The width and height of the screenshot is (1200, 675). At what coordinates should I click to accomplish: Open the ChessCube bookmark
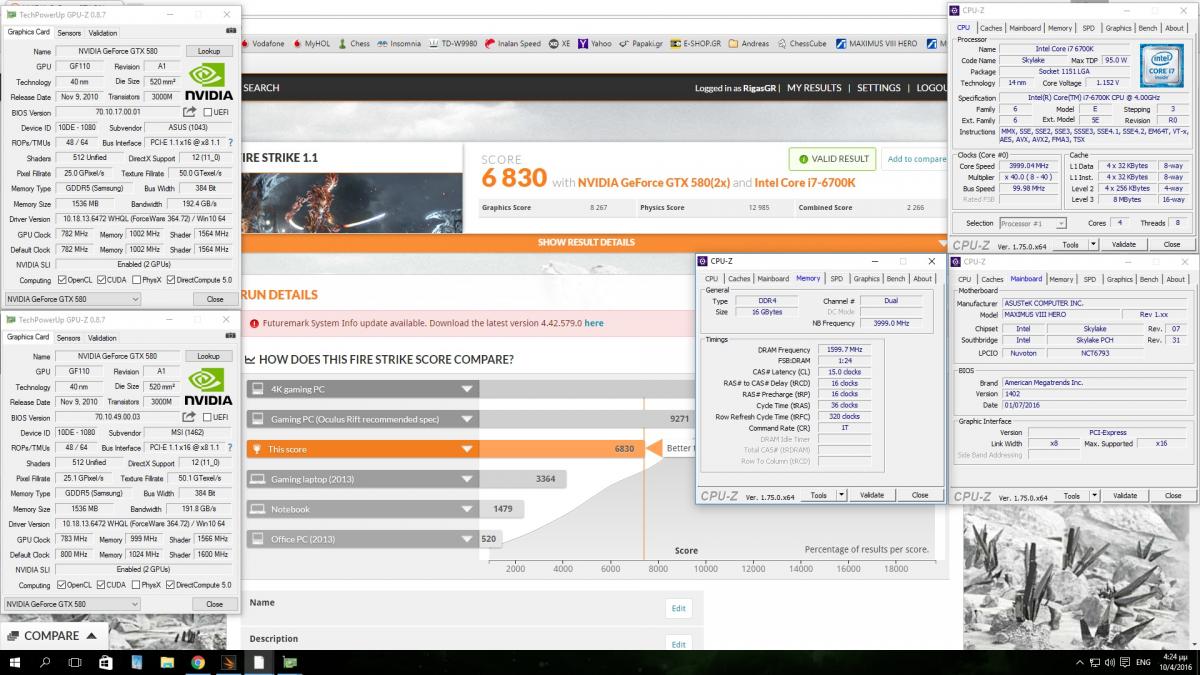tap(802, 44)
